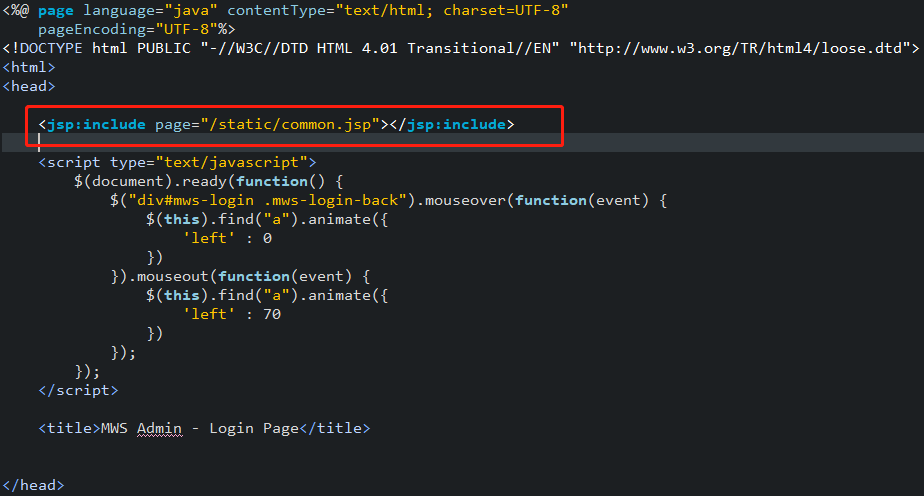924x496 pixels.
Task: Click the .mouseover(function(event) call
Action: point(542,200)
